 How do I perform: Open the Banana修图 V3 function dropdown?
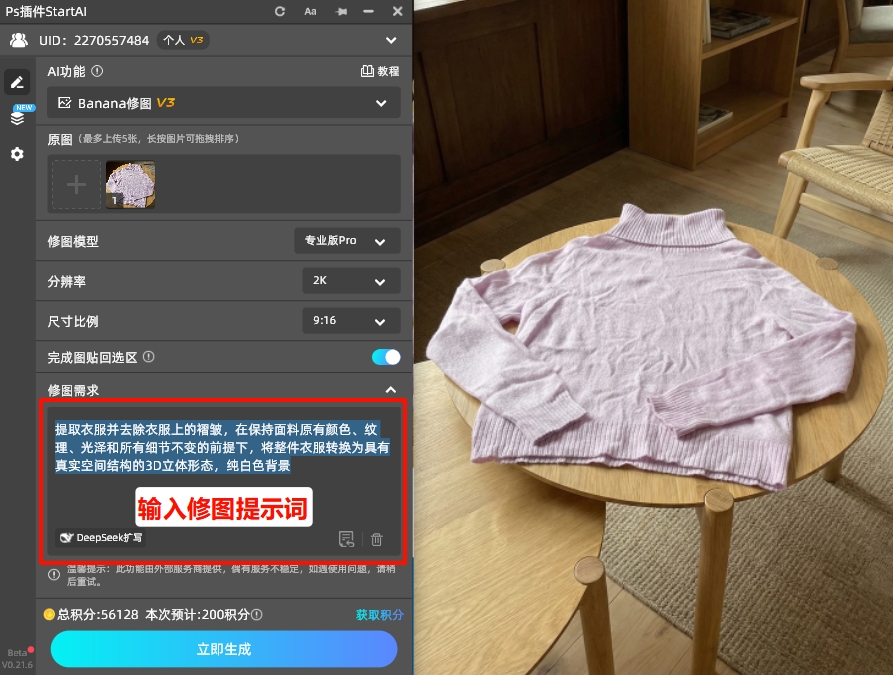(x=223, y=102)
